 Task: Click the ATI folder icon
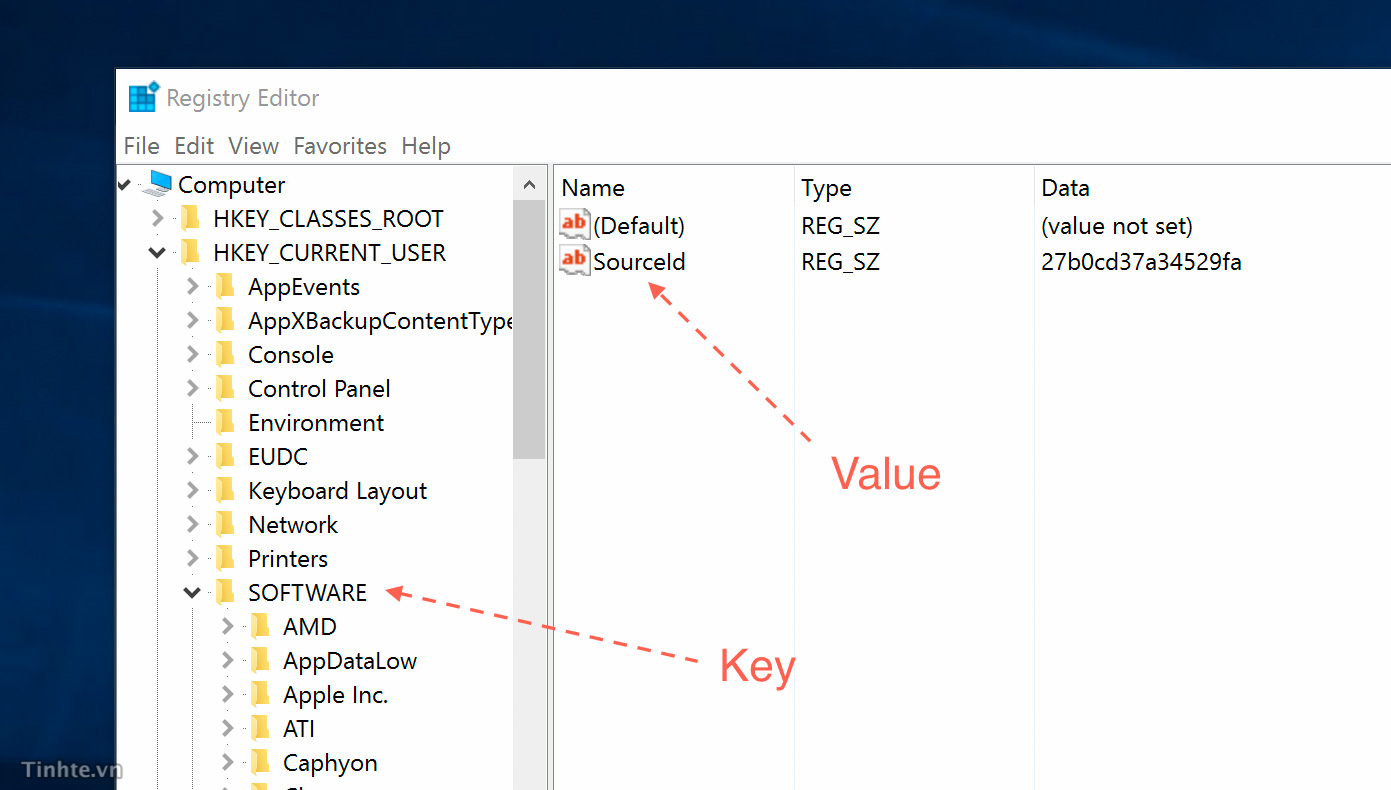[260, 729]
